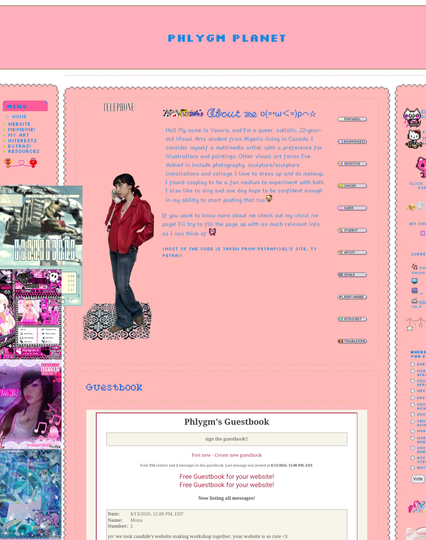The image size is (426, 540).
Task: Click the Introvert badge
Action: click(352, 319)
